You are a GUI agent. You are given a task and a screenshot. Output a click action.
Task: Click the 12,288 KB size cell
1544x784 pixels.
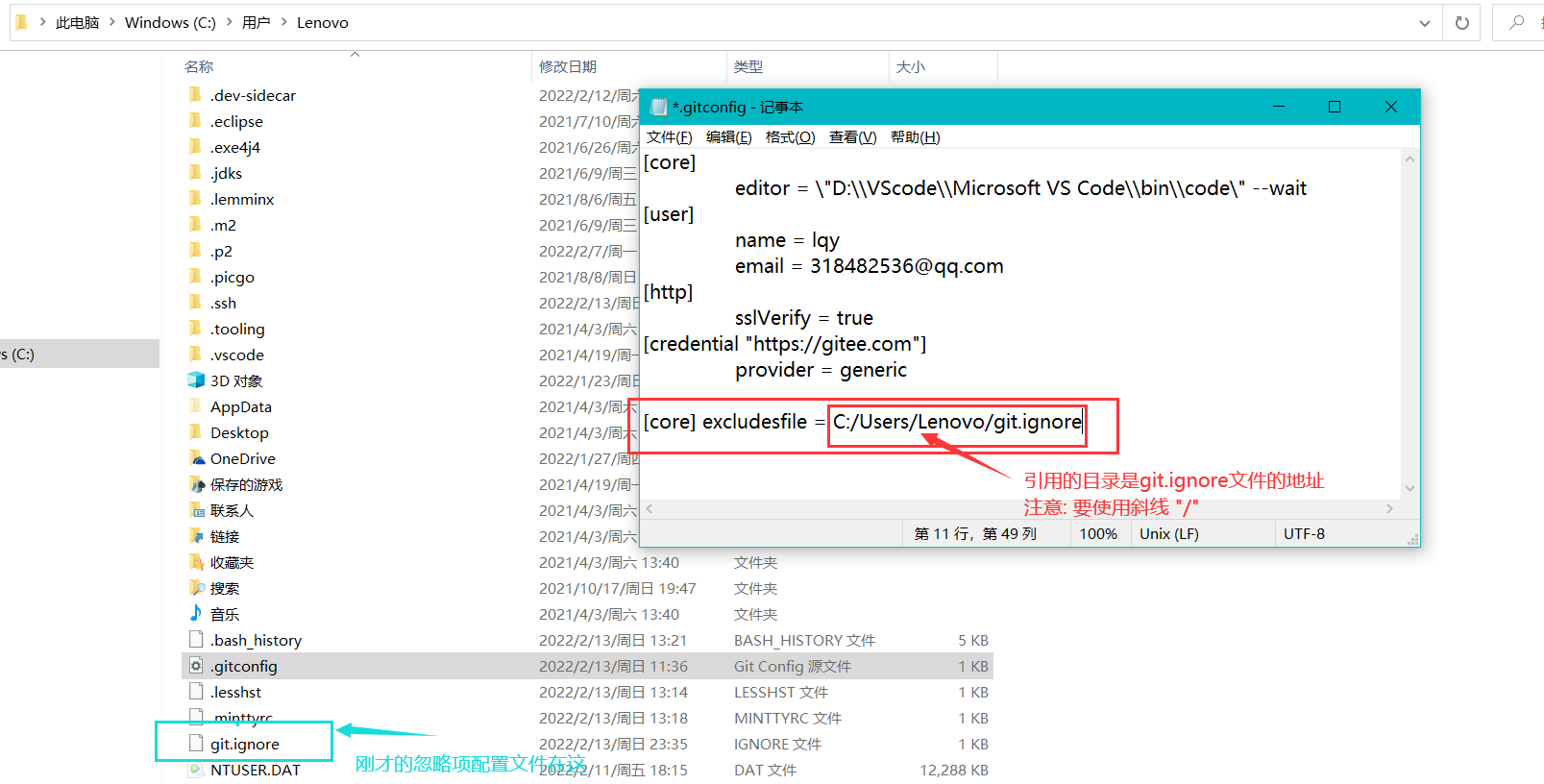tap(954, 770)
